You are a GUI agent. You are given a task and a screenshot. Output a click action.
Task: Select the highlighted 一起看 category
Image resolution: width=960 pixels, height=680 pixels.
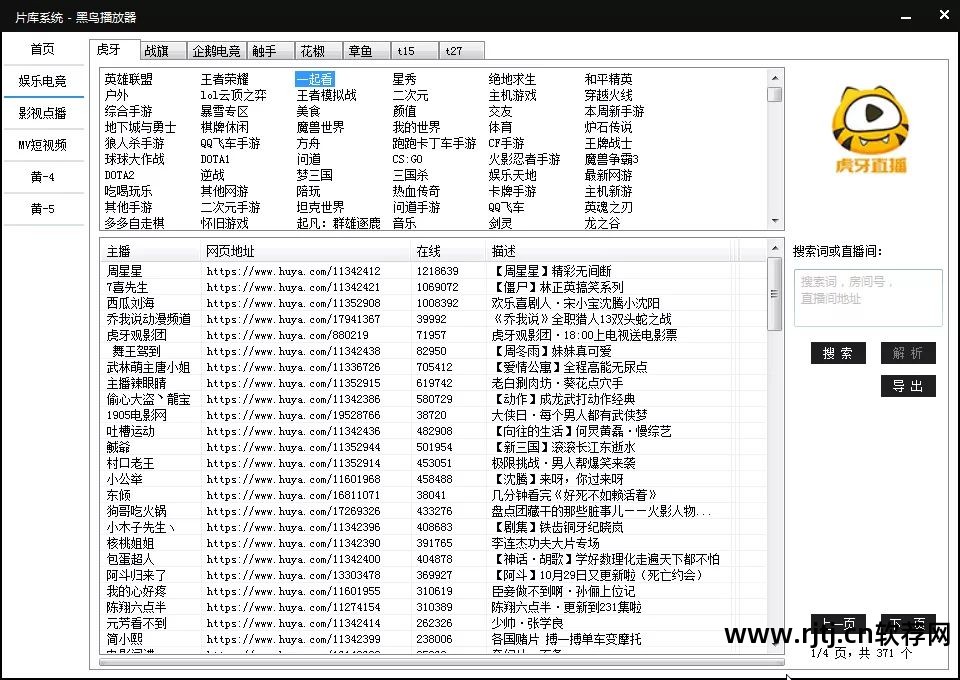(x=315, y=80)
